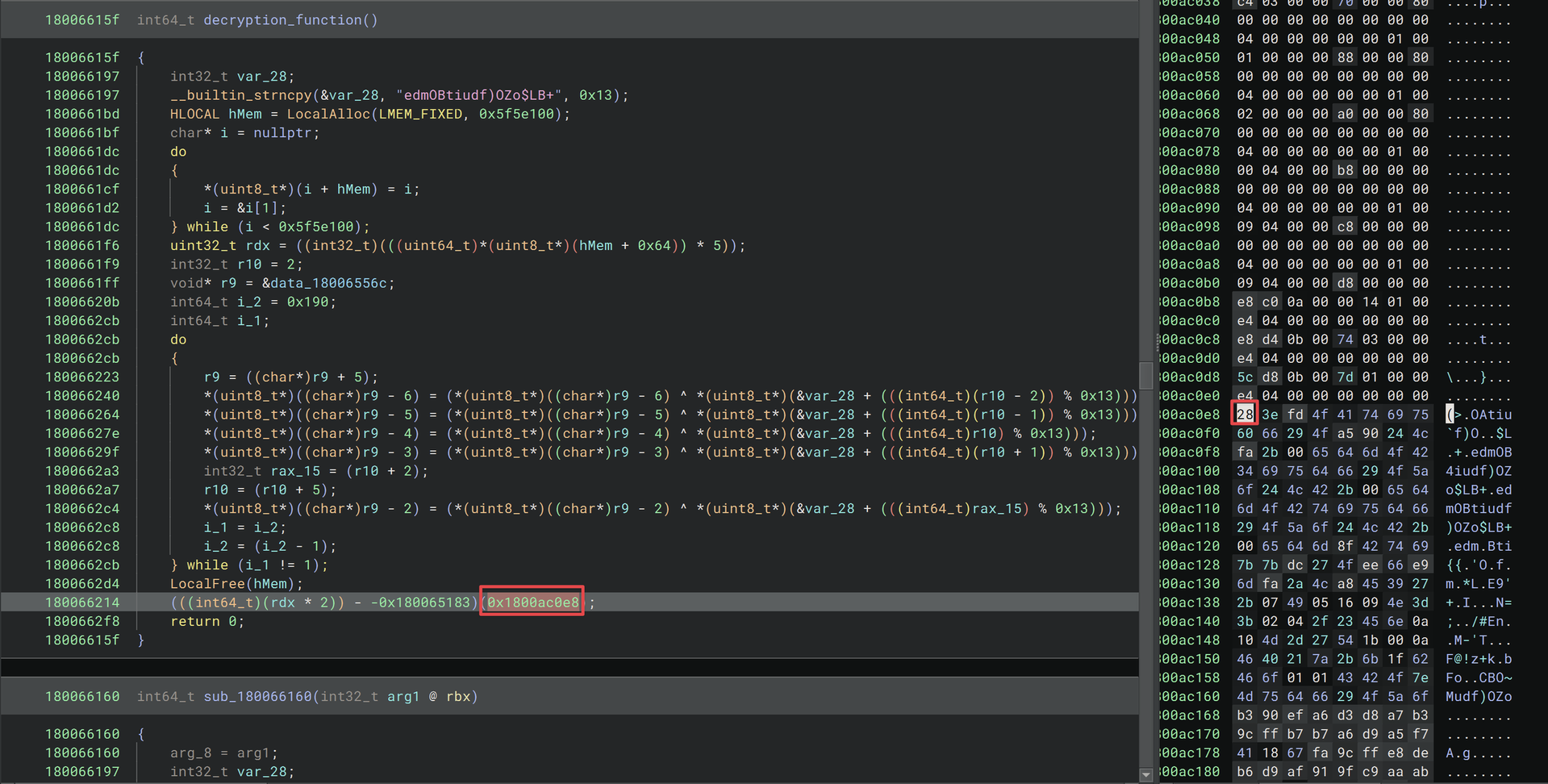The width and height of the screenshot is (1548, 784).
Task: Click the ASCII text ")OZo$LB+" in hex pane
Action: 1478,527
